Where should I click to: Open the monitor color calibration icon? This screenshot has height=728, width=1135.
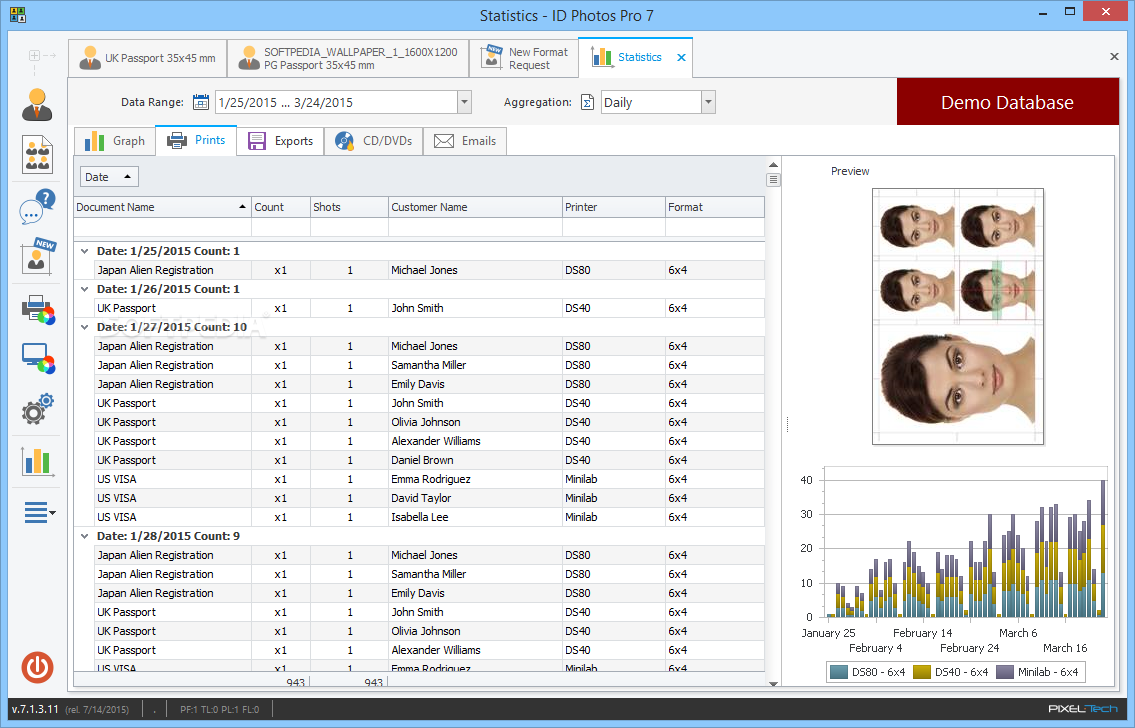pyautogui.click(x=38, y=358)
